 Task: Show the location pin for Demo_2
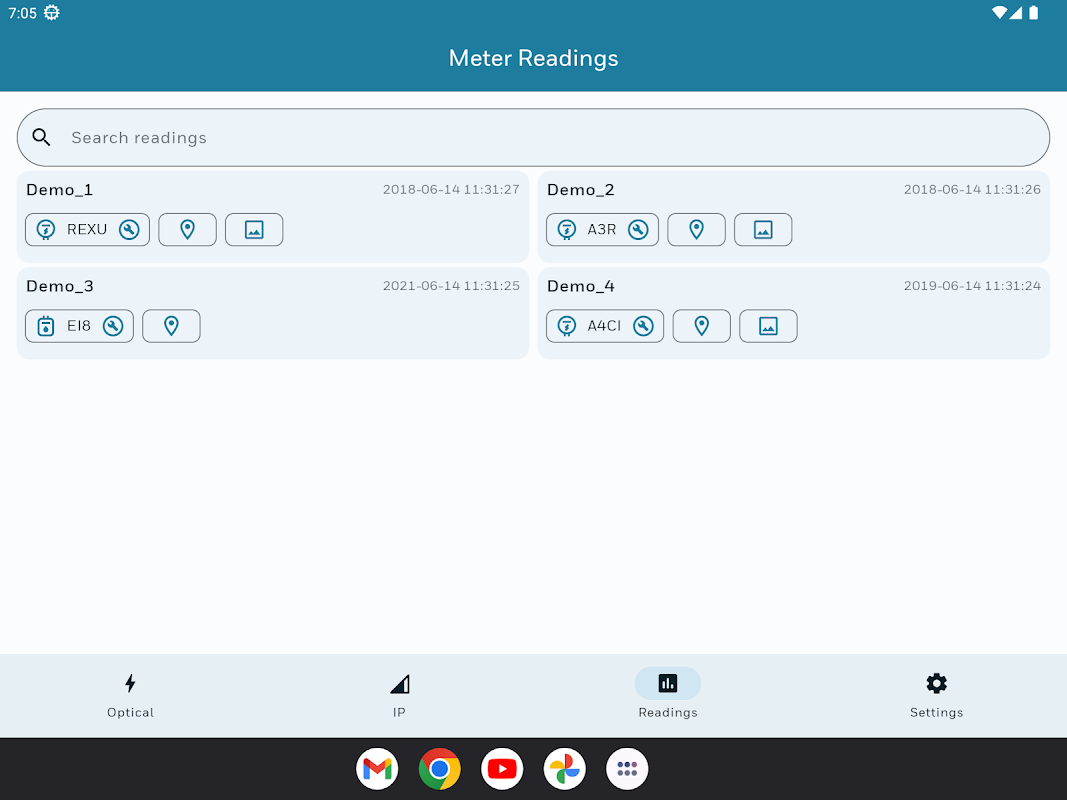696,229
